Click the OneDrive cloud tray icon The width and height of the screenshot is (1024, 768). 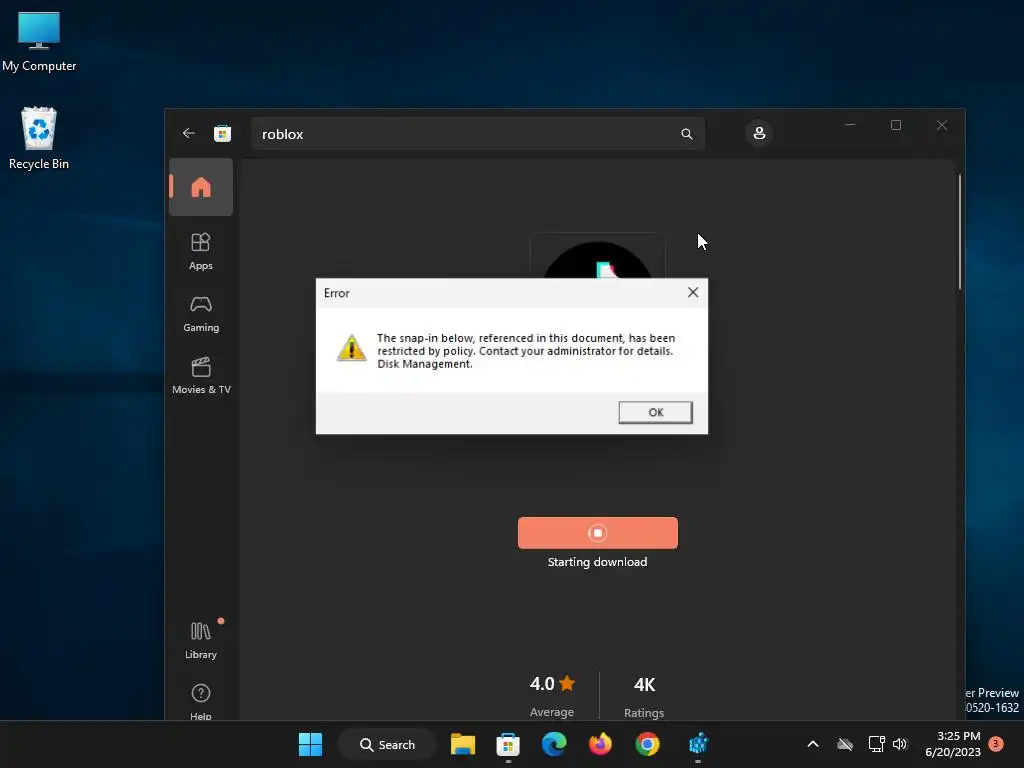click(x=845, y=744)
